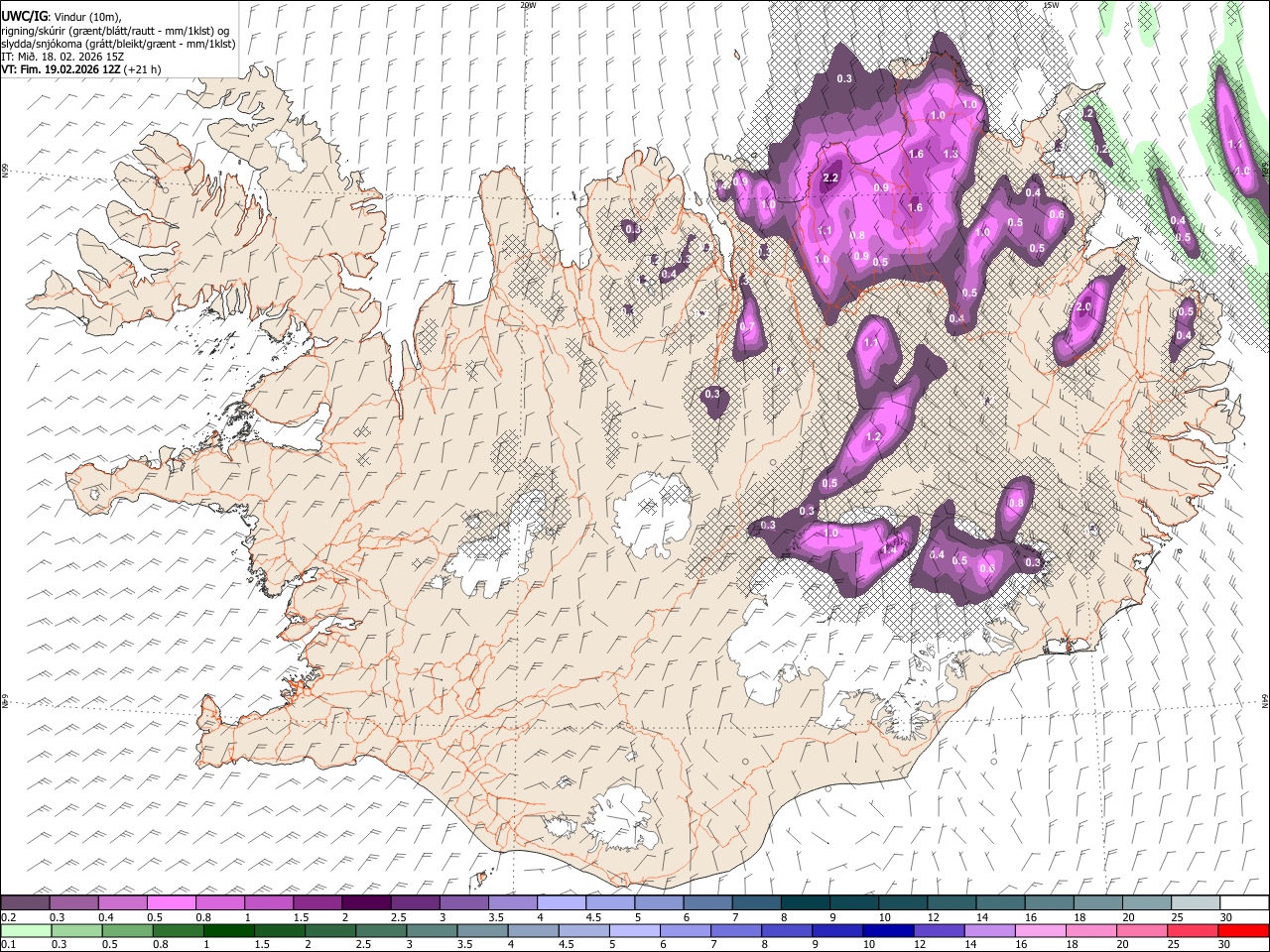Click the 4.5 swatch in the lower legend row
The height and width of the screenshot is (952, 1270).
pyautogui.click(x=582, y=930)
